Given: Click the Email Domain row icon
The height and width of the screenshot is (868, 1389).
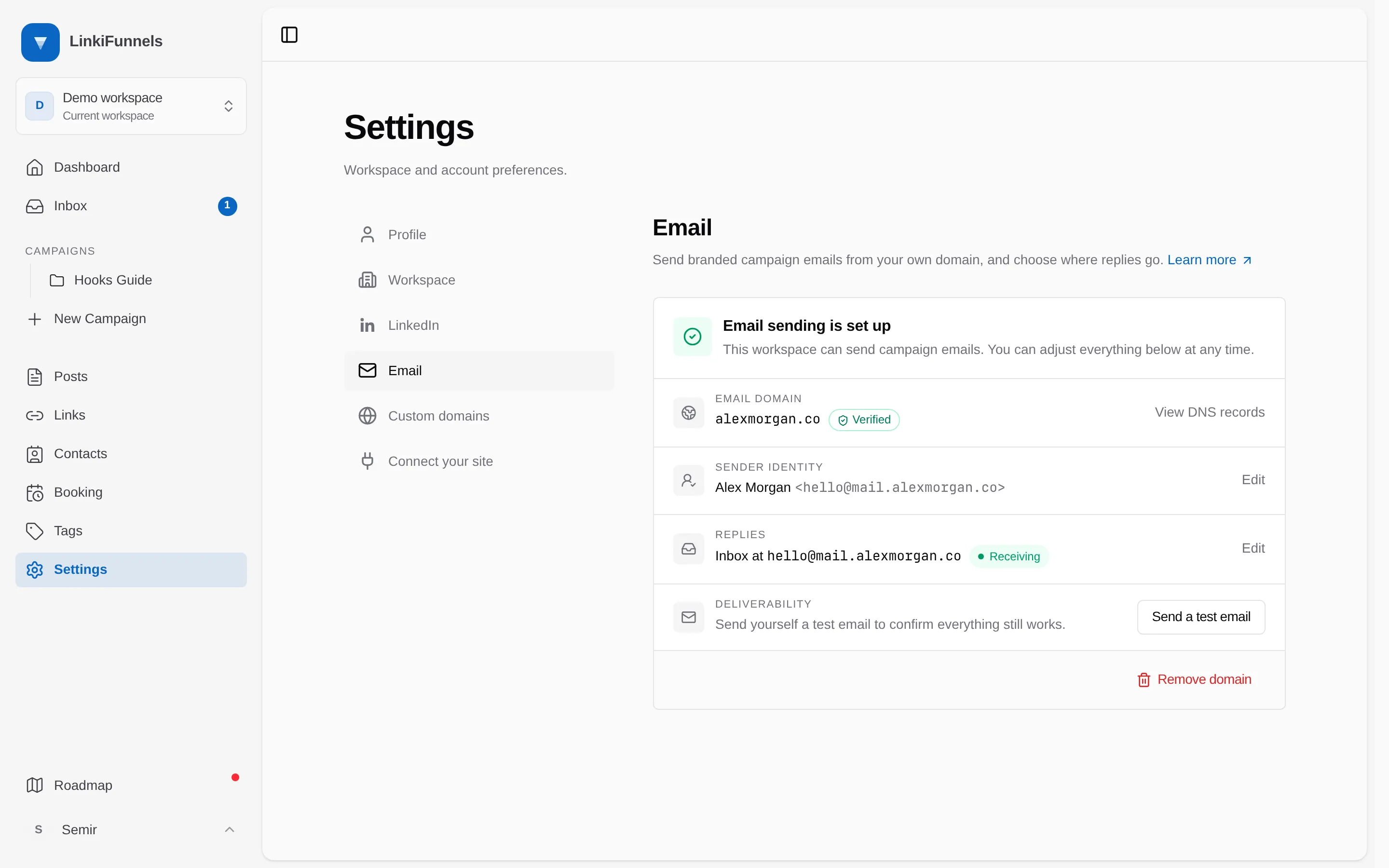Looking at the screenshot, I should [x=688, y=413].
